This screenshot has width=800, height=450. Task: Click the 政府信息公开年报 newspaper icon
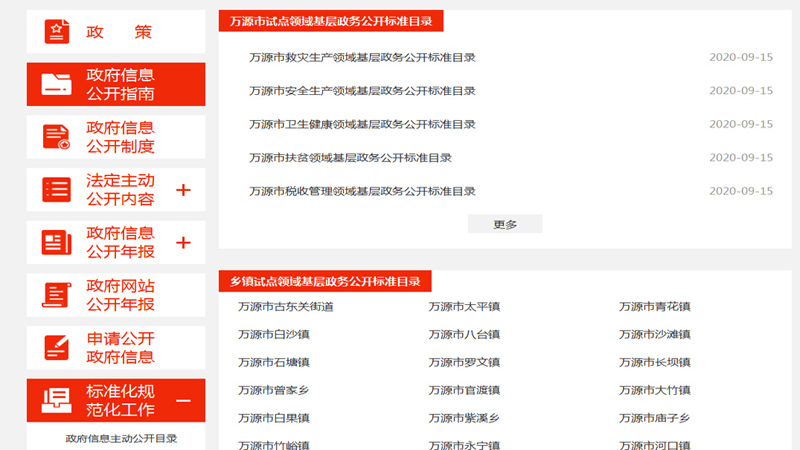click(57, 242)
